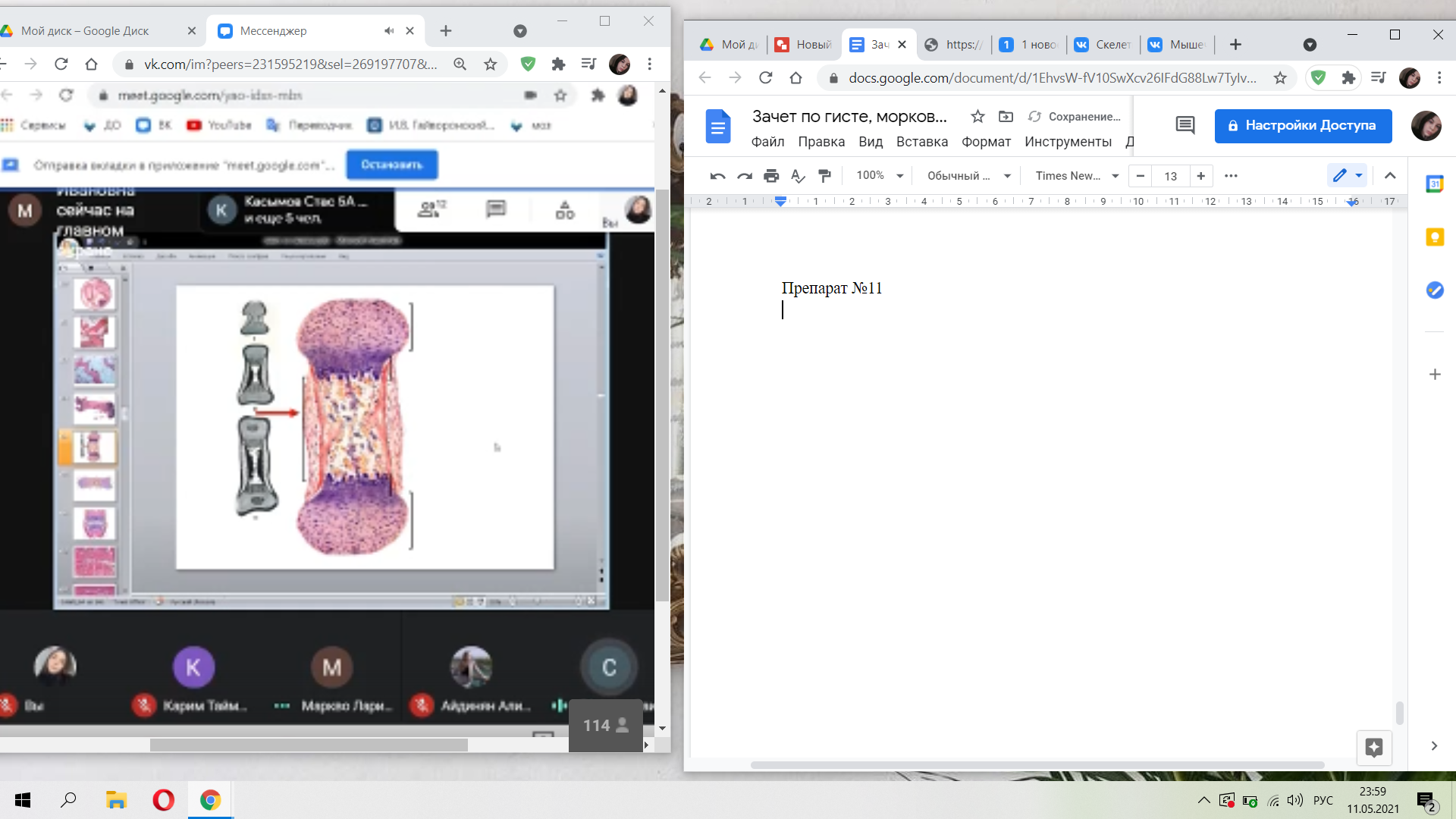This screenshot has height=819, width=1456.
Task: Open File Explorer from the taskbar
Action: click(x=116, y=800)
